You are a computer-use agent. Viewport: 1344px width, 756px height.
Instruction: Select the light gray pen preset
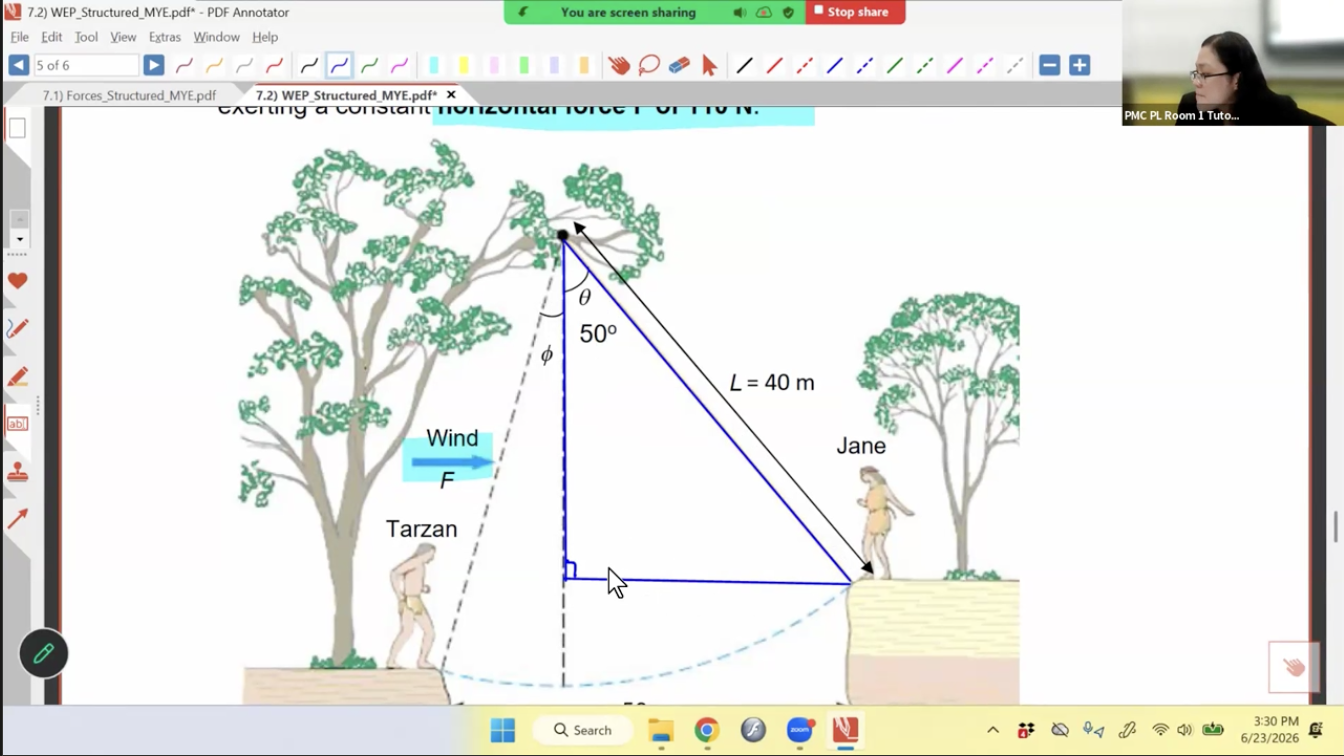click(x=244, y=65)
